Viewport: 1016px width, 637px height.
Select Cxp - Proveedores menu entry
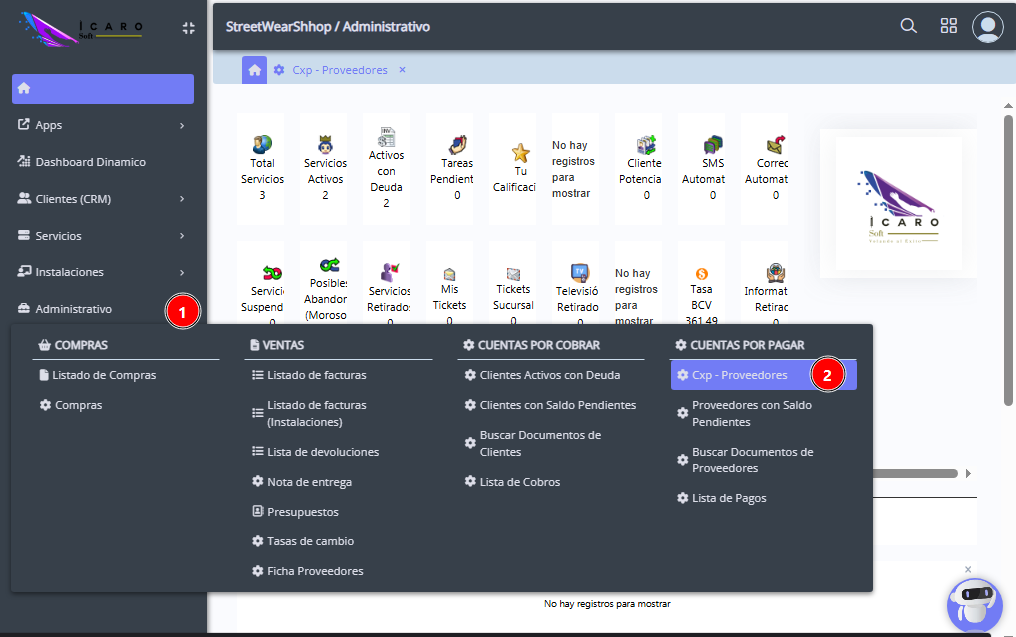[x=739, y=375]
